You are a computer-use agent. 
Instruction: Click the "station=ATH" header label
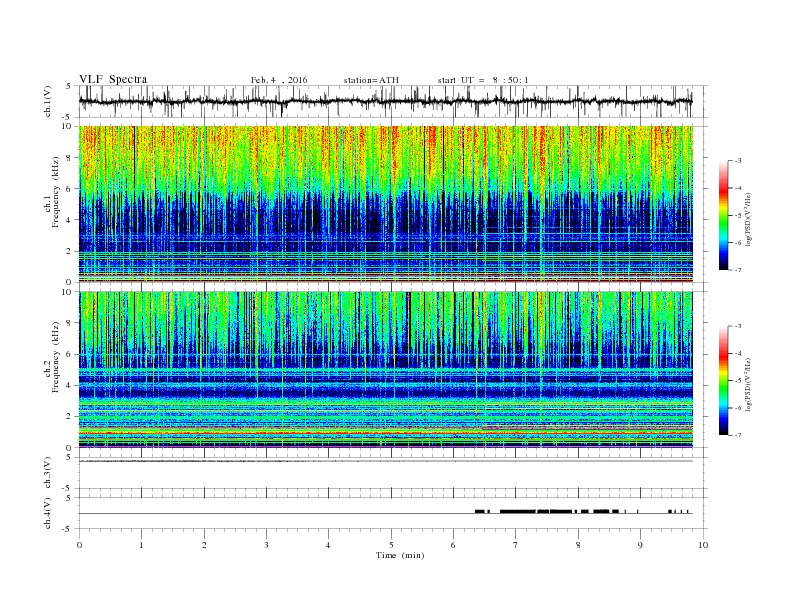371,80
